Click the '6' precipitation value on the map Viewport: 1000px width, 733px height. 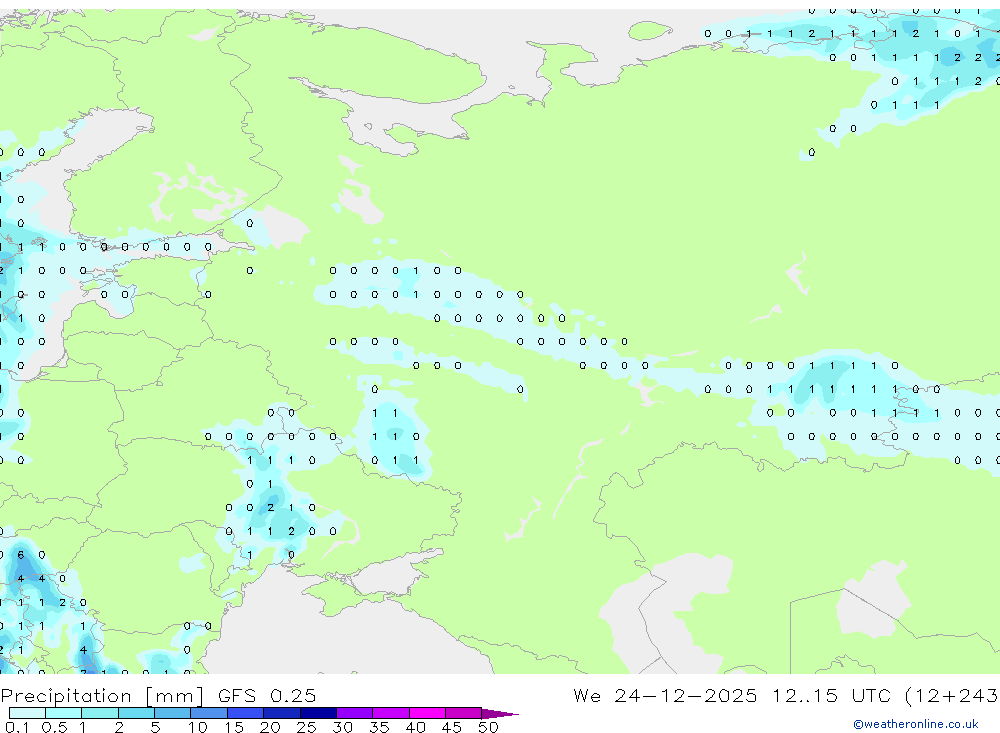(20, 555)
